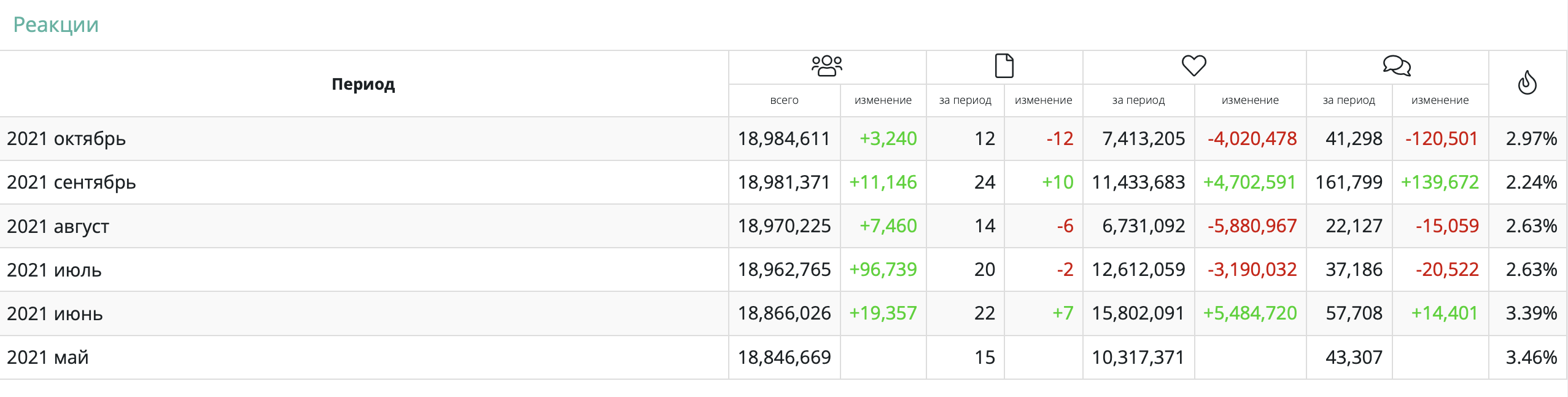Click the likes change value -4,020,478
This screenshot has width=1568, height=397.
(x=1252, y=139)
